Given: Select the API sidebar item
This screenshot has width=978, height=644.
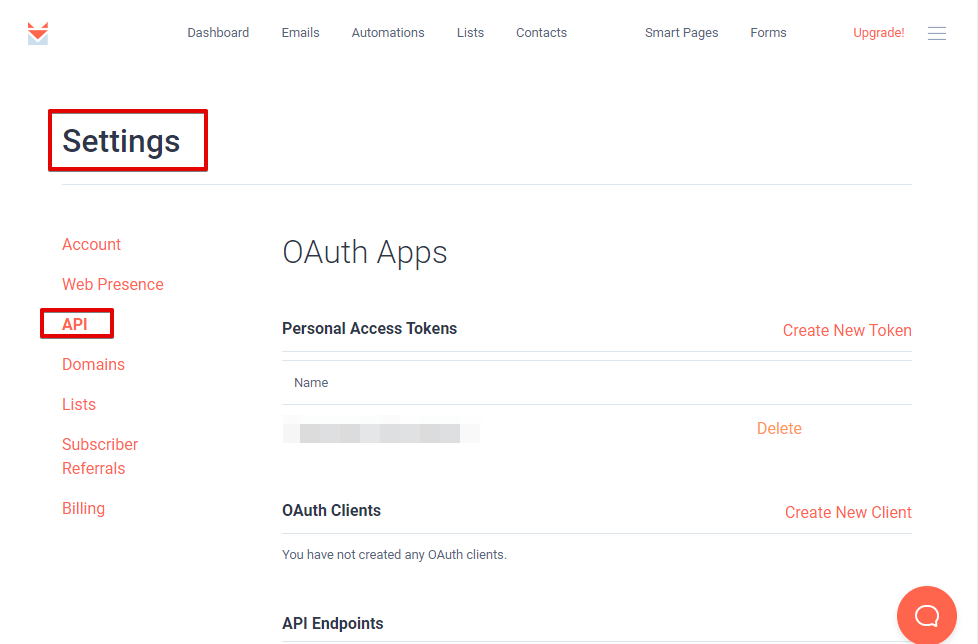Looking at the screenshot, I should tap(76, 323).
